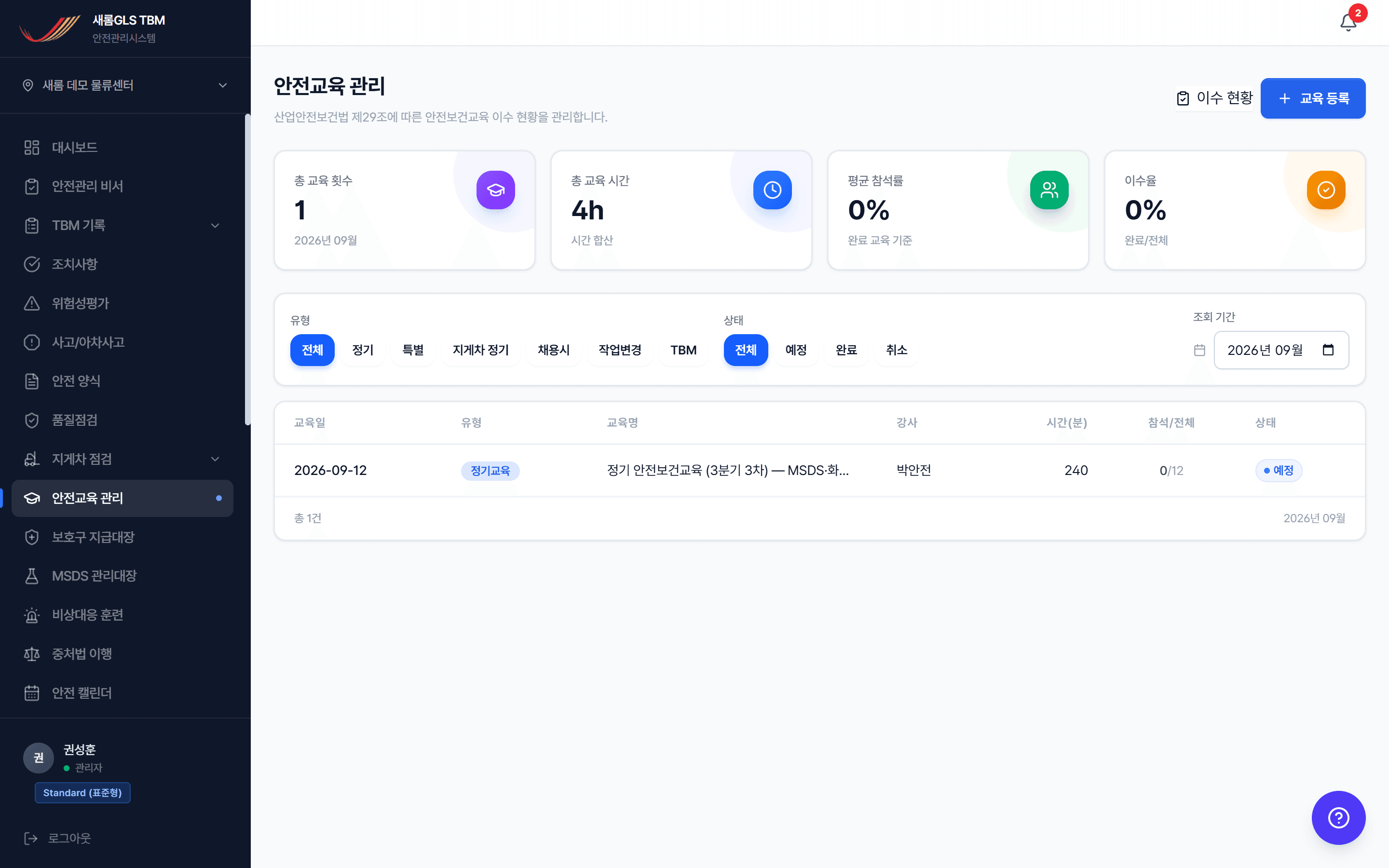1389x868 pixels.
Task: Click the purple graduation cap card icon
Action: pos(495,190)
